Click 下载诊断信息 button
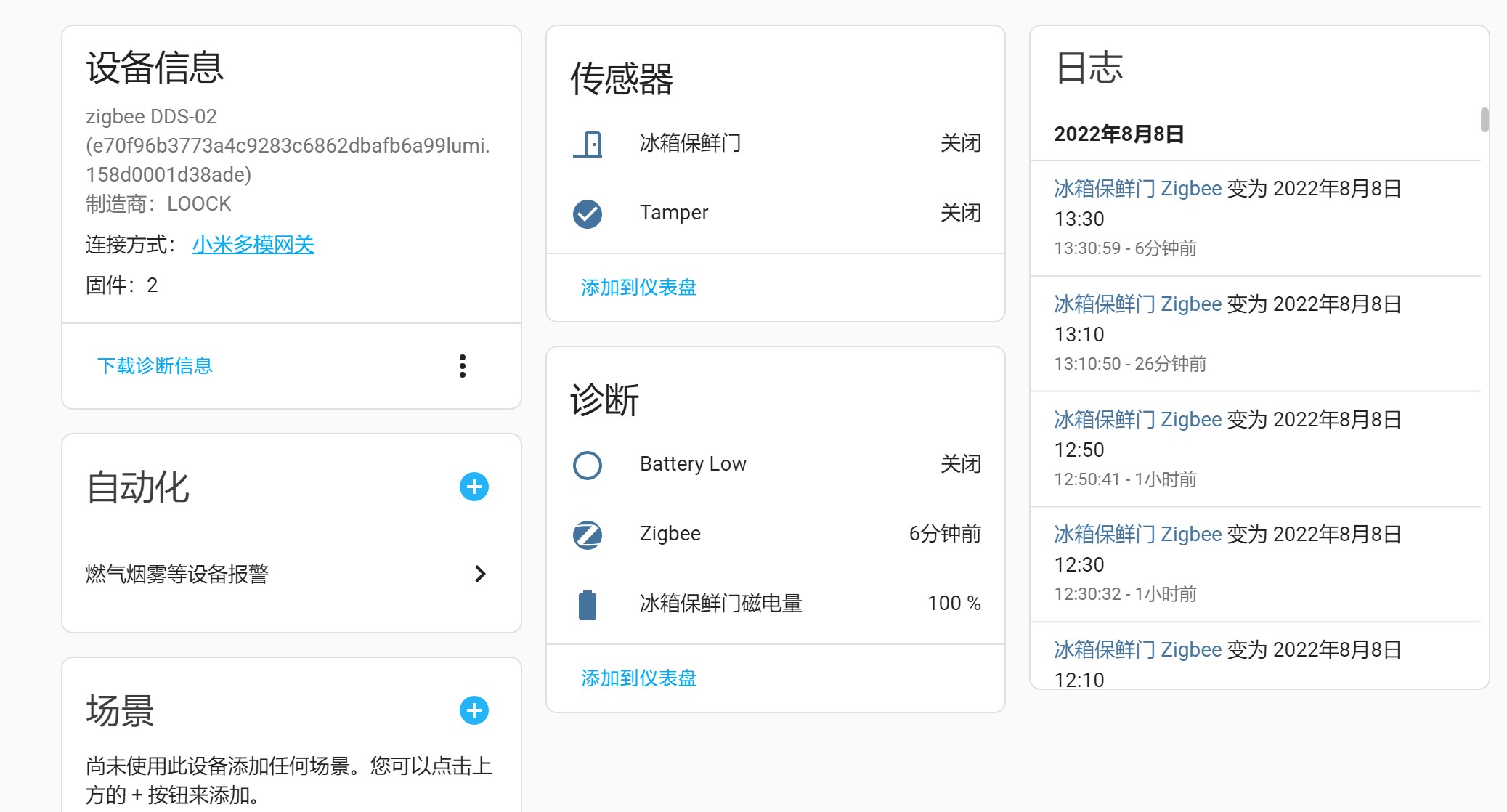 pos(155,366)
